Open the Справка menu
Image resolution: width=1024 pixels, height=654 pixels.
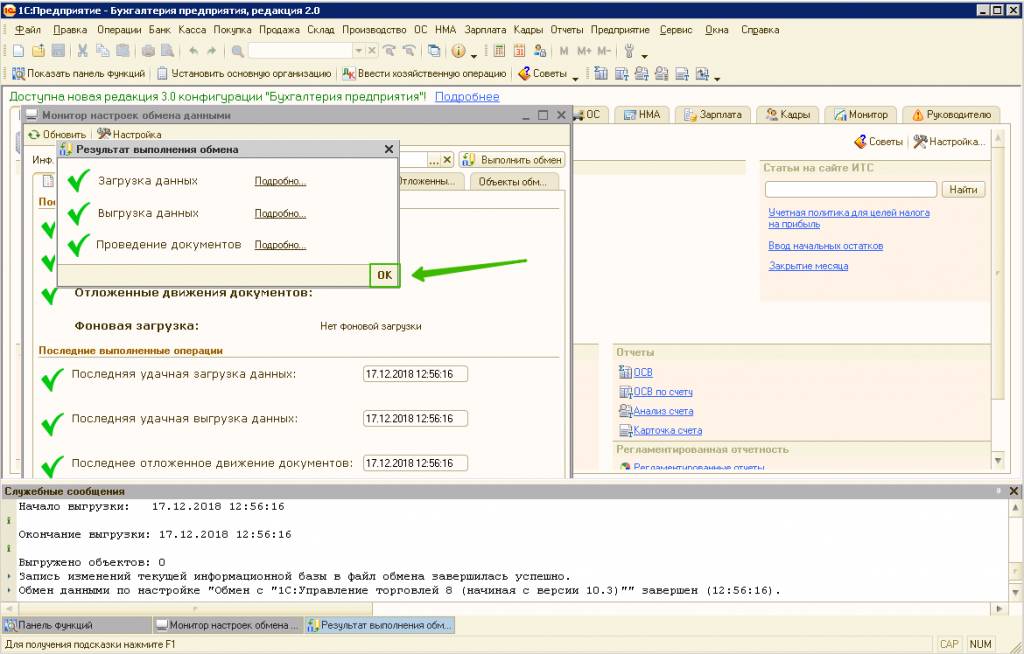tap(760, 29)
